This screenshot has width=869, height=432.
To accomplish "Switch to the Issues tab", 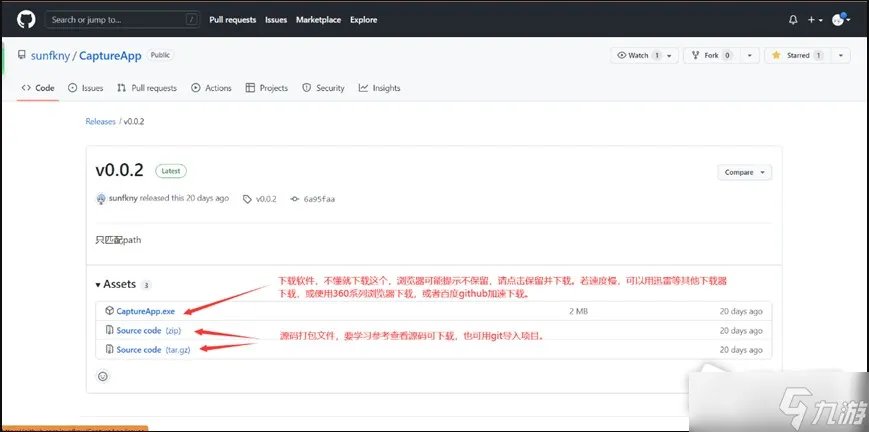I will point(86,88).
